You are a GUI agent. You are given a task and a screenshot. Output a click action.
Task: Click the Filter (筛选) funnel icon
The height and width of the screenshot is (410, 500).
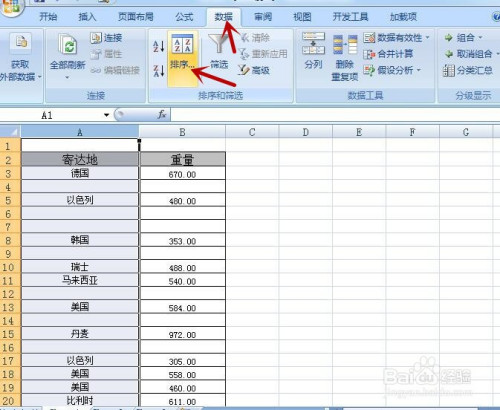coord(219,44)
